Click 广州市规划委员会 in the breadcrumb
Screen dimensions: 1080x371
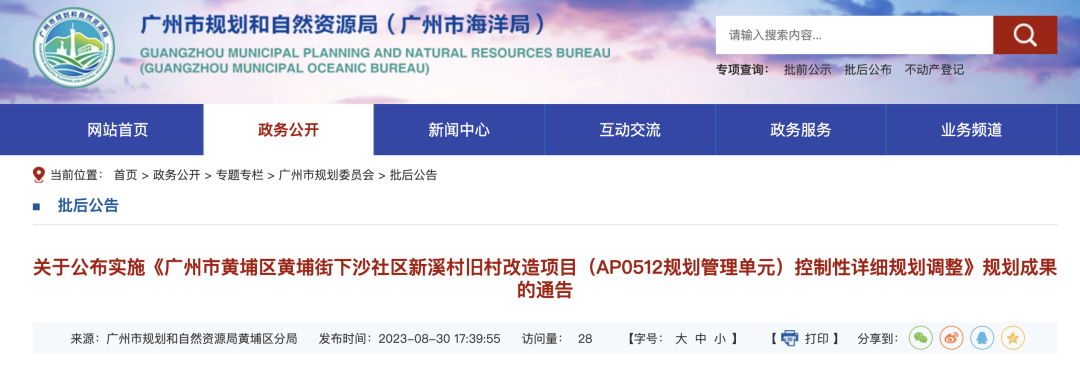click(x=326, y=176)
